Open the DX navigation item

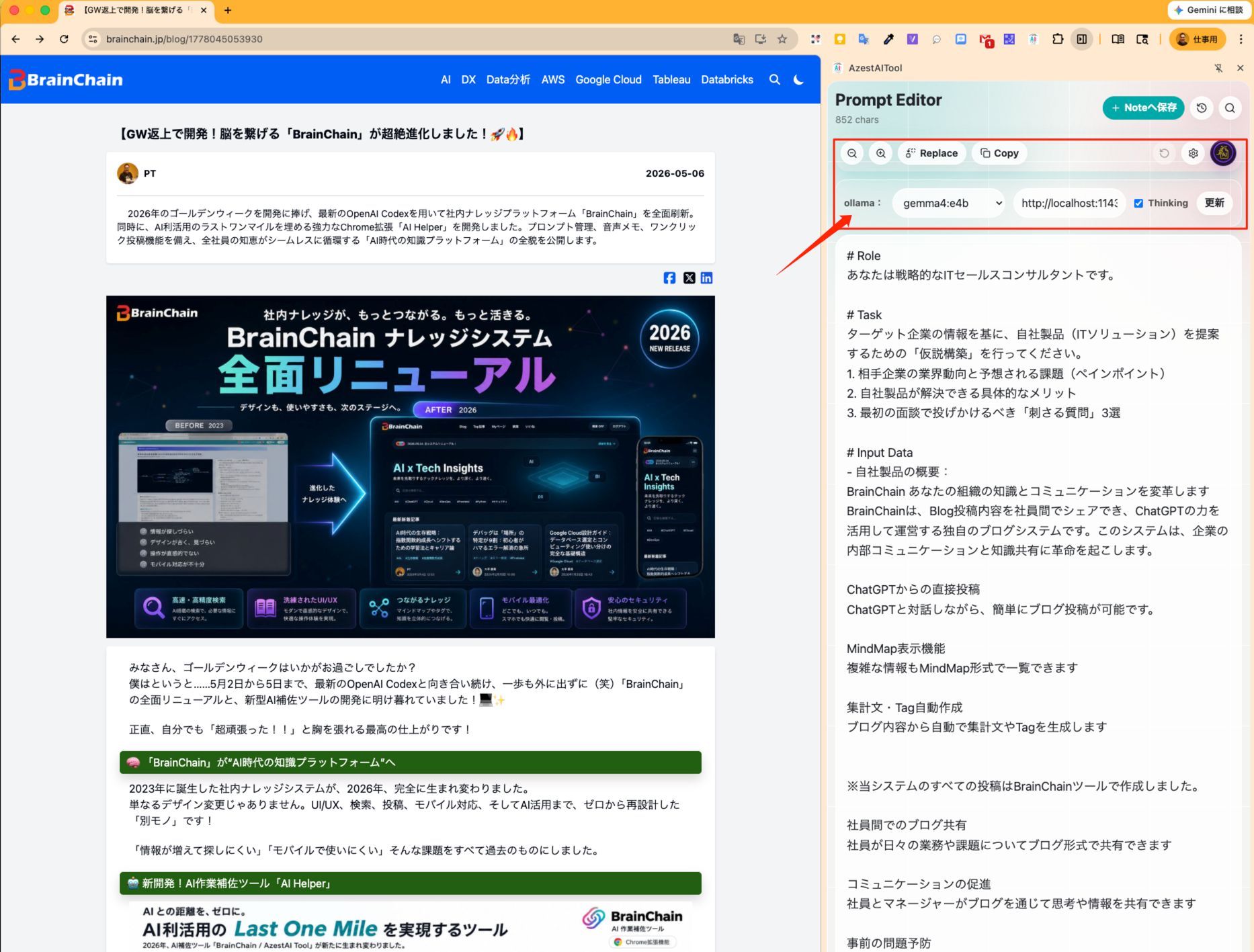click(x=468, y=79)
